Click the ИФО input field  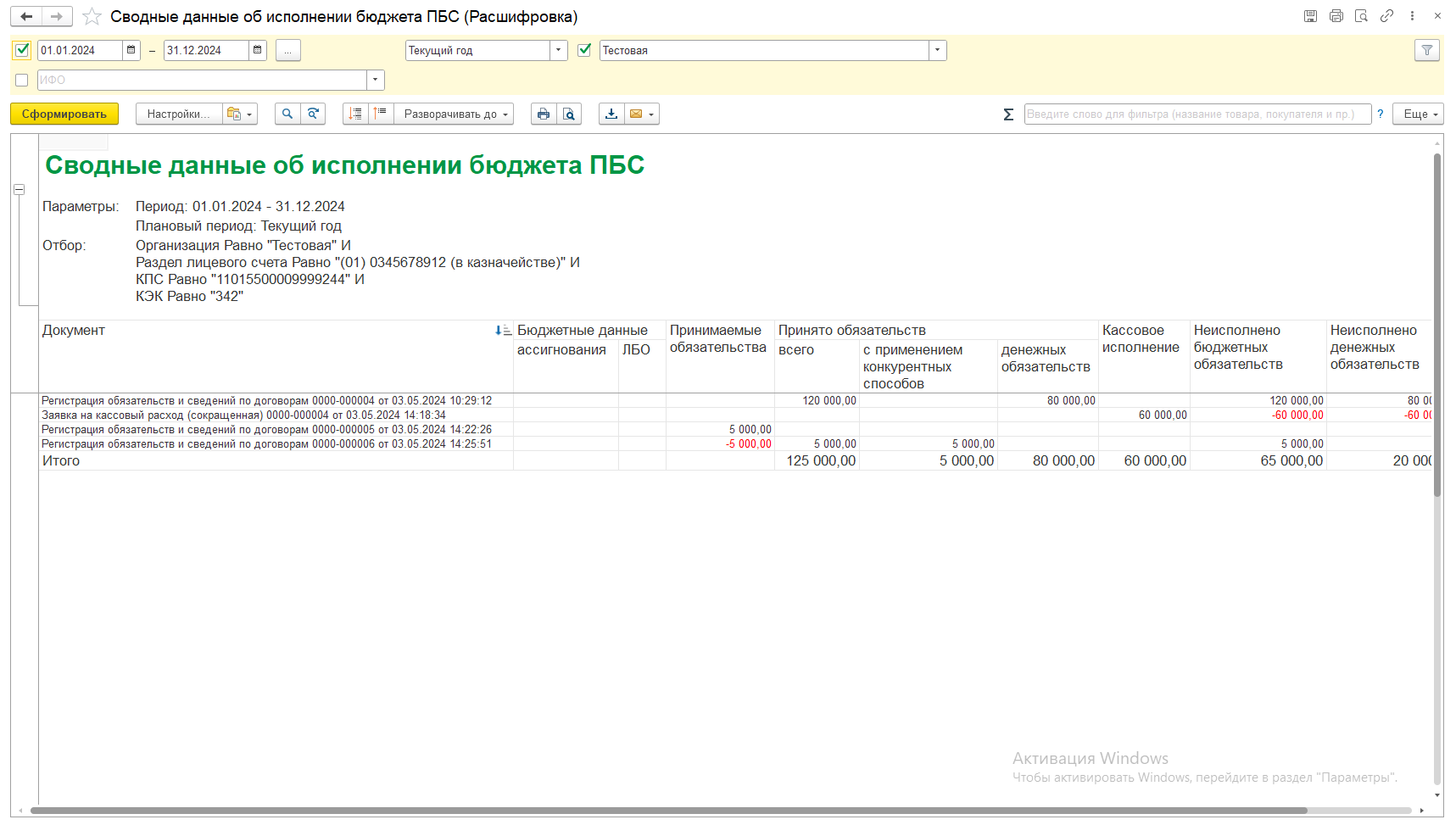tap(203, 80)
